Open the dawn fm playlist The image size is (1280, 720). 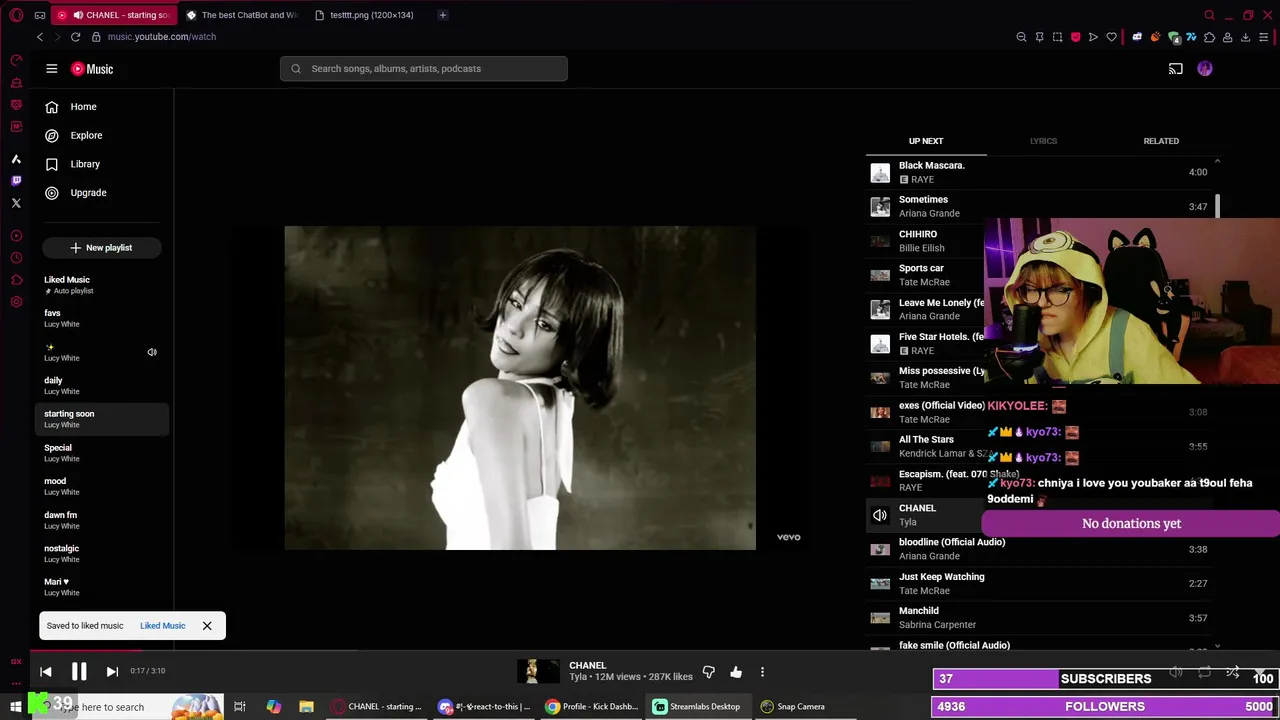click(x=102, y=520)
